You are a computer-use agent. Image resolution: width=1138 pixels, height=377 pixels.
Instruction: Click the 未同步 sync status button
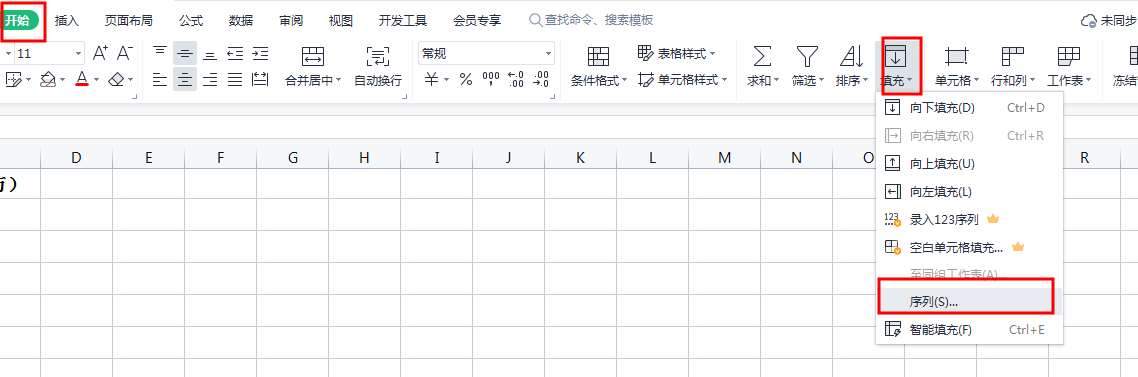1108,21
